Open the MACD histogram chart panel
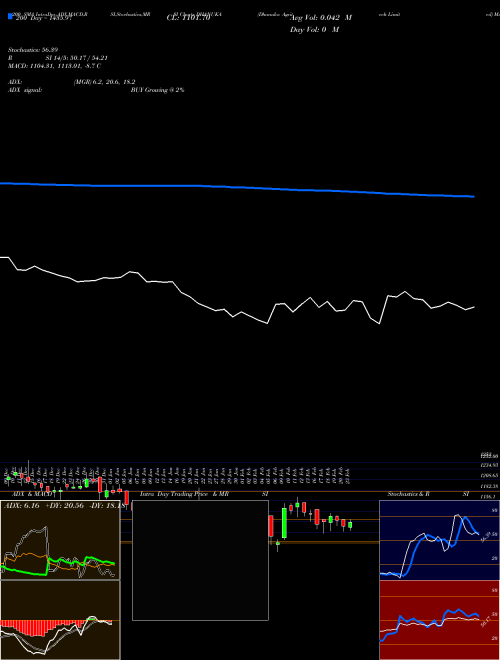500x660 pixels. [x=60, y=620]
